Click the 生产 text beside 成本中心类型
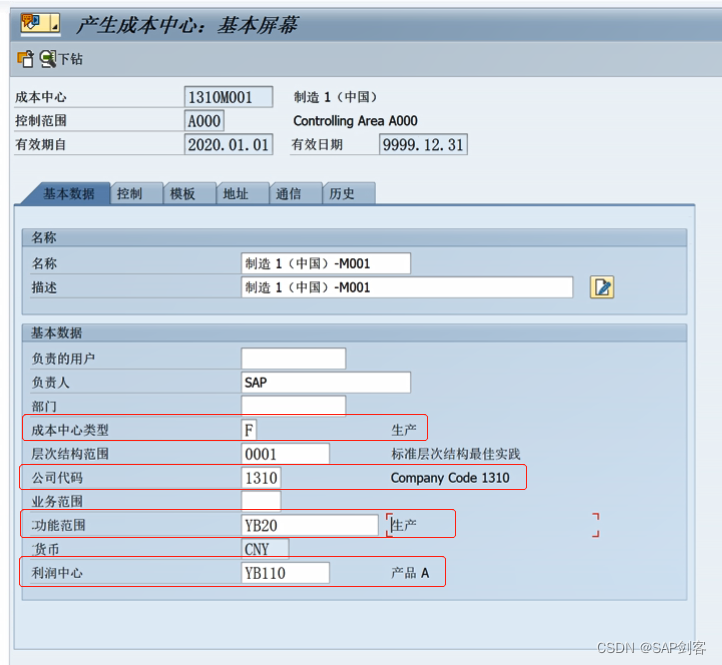The image size is (722, 665). pos(404,430)
